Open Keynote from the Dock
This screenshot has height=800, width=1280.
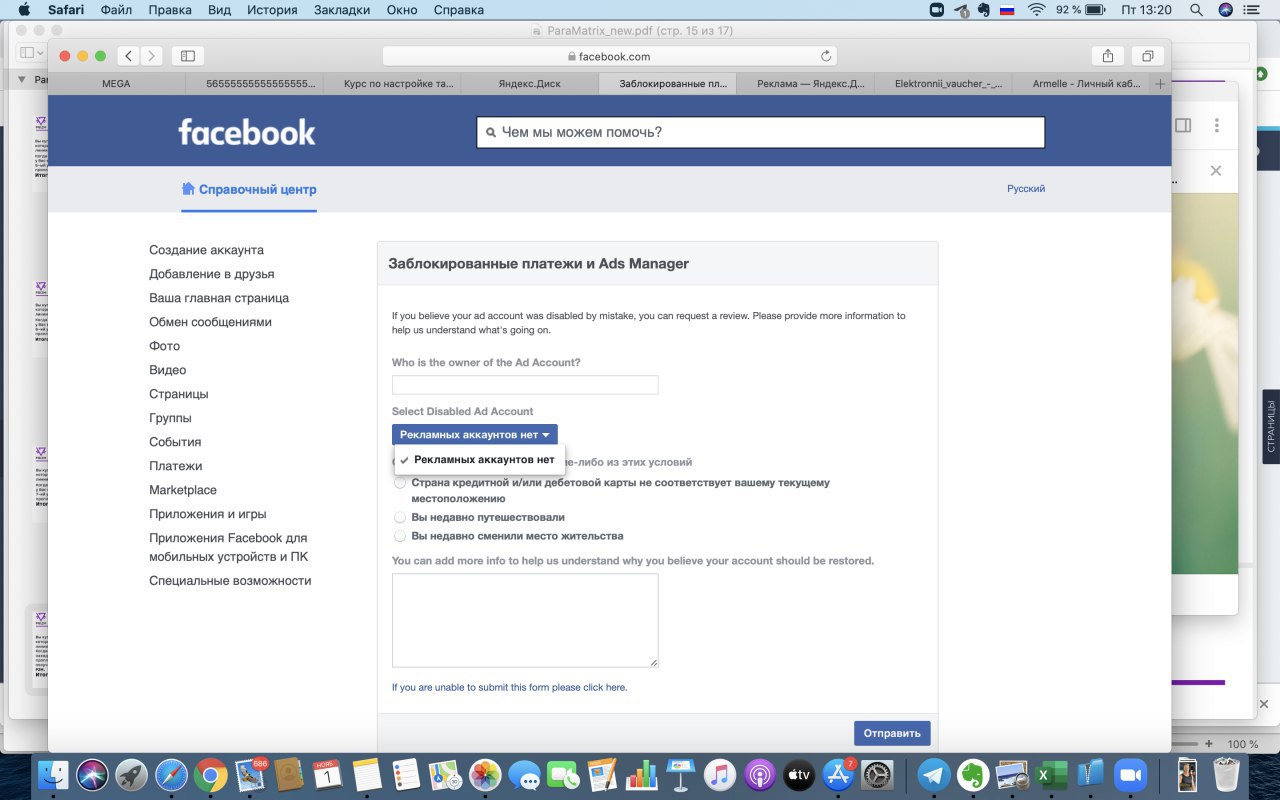pyautogui.click(x=680, y=774)
